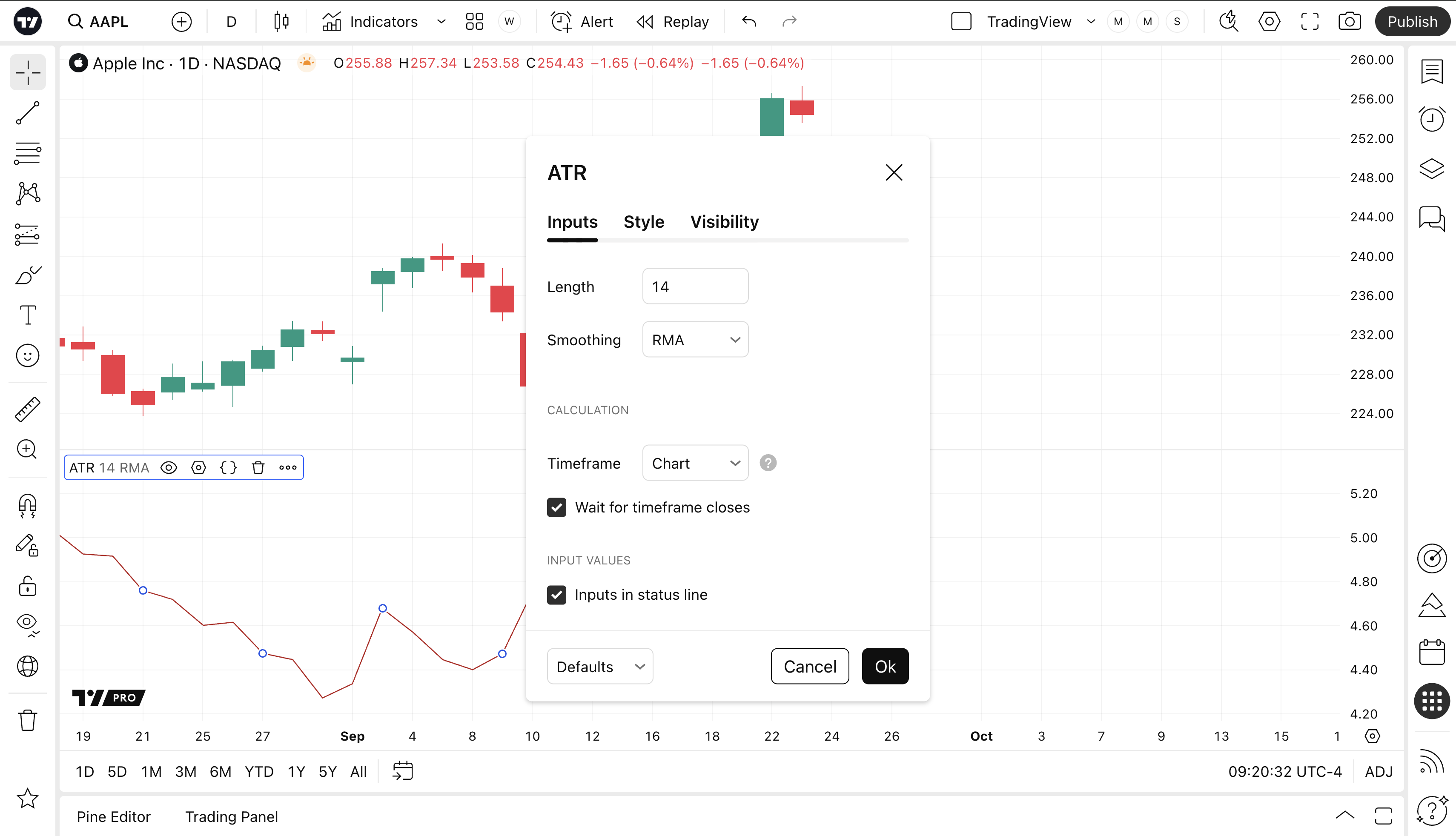1456x836 pixels.
Task: Switch to the Style tab
Action: tap(644, 222)
